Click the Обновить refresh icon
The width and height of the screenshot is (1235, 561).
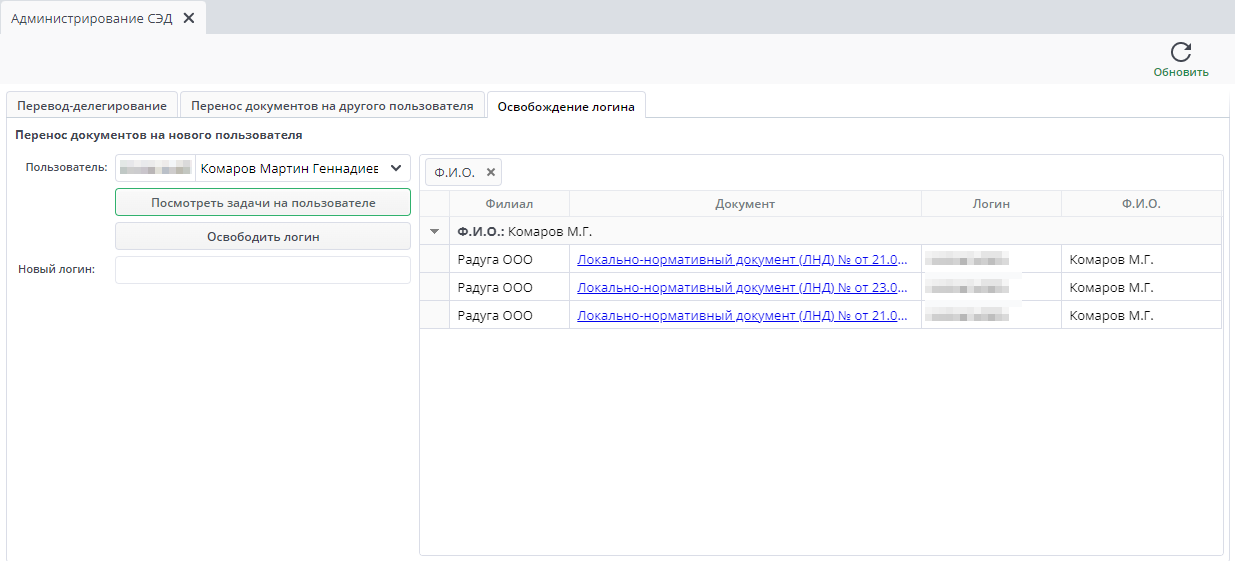pyautogui.click(x=1180, y=53)
